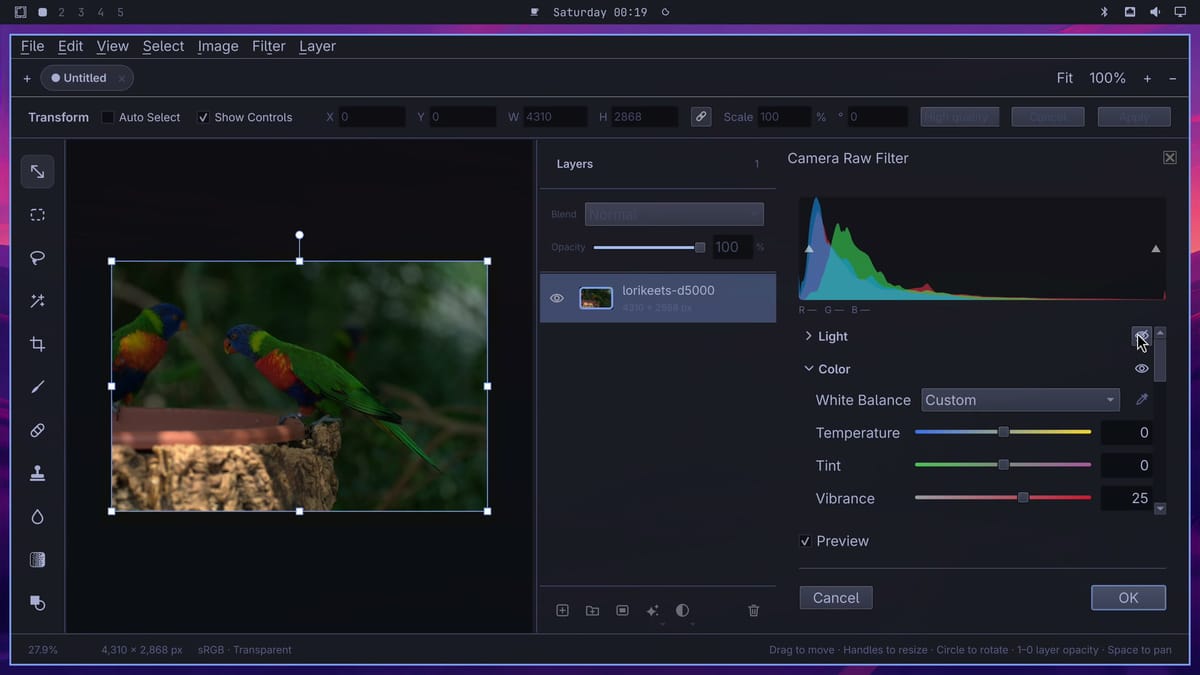Screen dimensions: 1200x675
Task: Select the Move/Transform arrow tool
Action: pyautogui.click(x=37, y=172)
